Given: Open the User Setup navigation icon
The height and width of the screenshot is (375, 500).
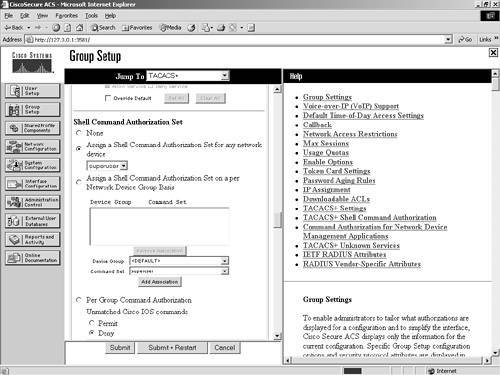Looking at the screenshot, I should click(x=33, y=91).
